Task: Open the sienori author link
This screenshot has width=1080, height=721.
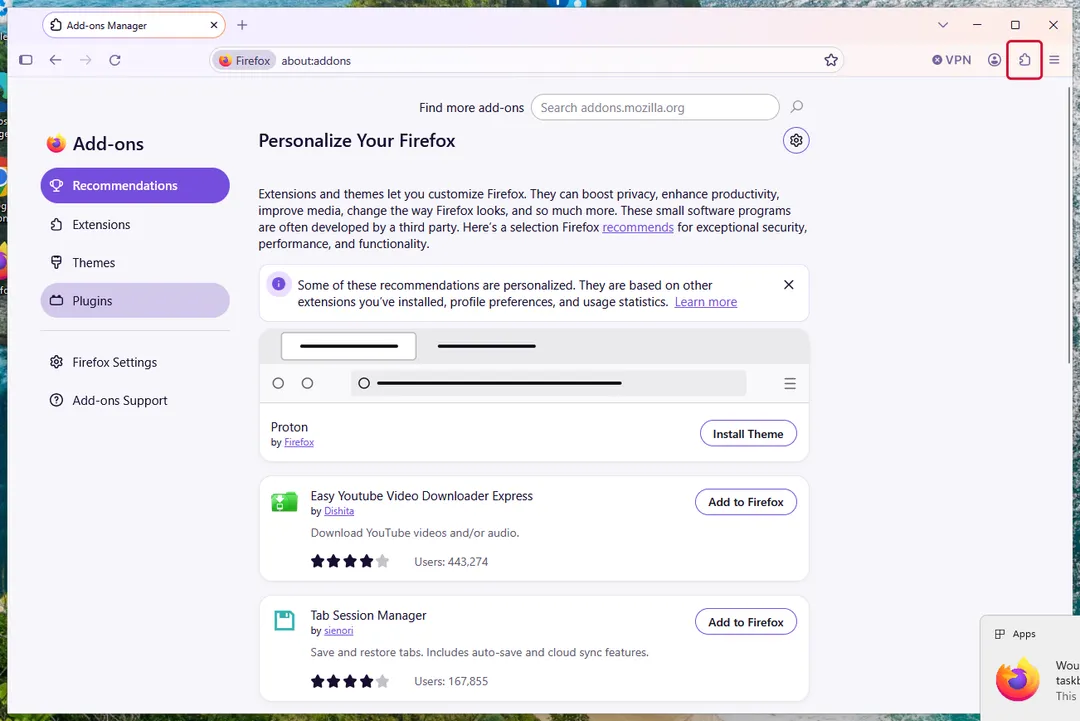Action: 338,631
